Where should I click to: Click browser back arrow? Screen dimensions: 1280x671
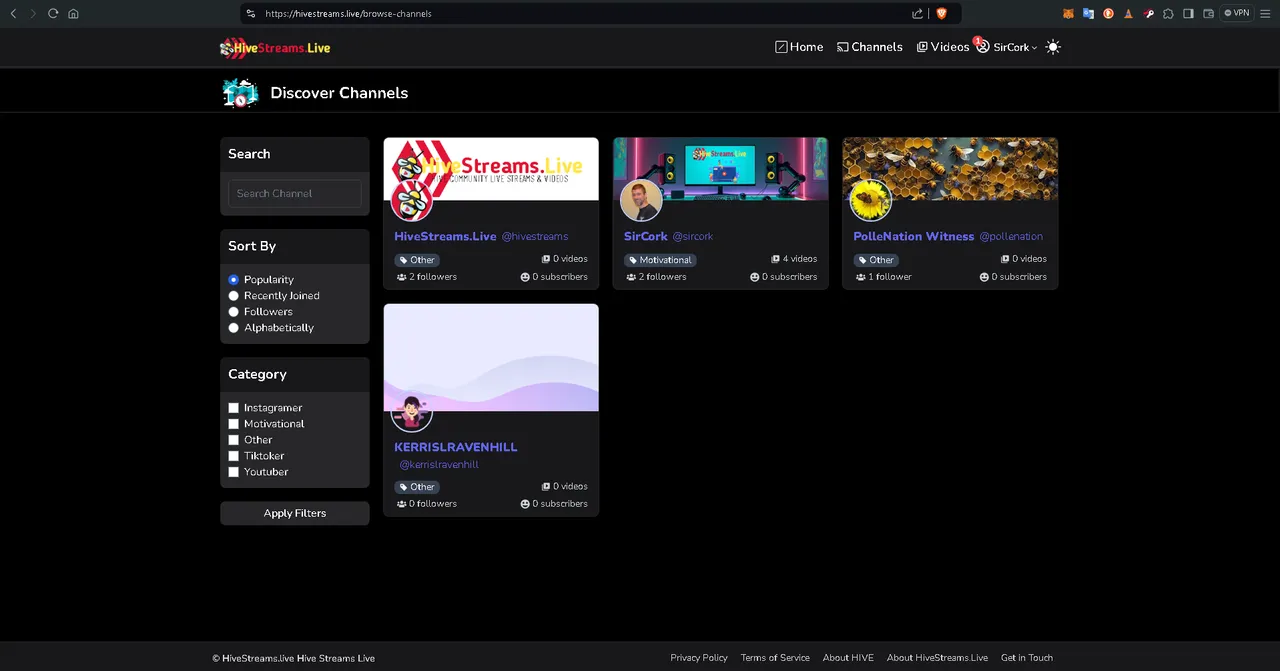[13, 13]
